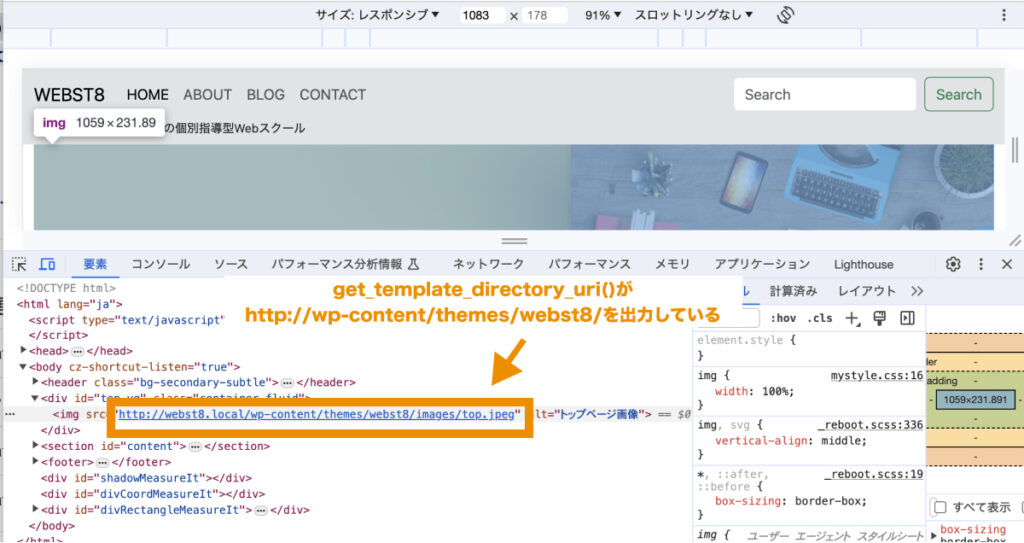Toggle the device toolbar icon
This screenshot has width=1024, height=543.
click(47, 264)
